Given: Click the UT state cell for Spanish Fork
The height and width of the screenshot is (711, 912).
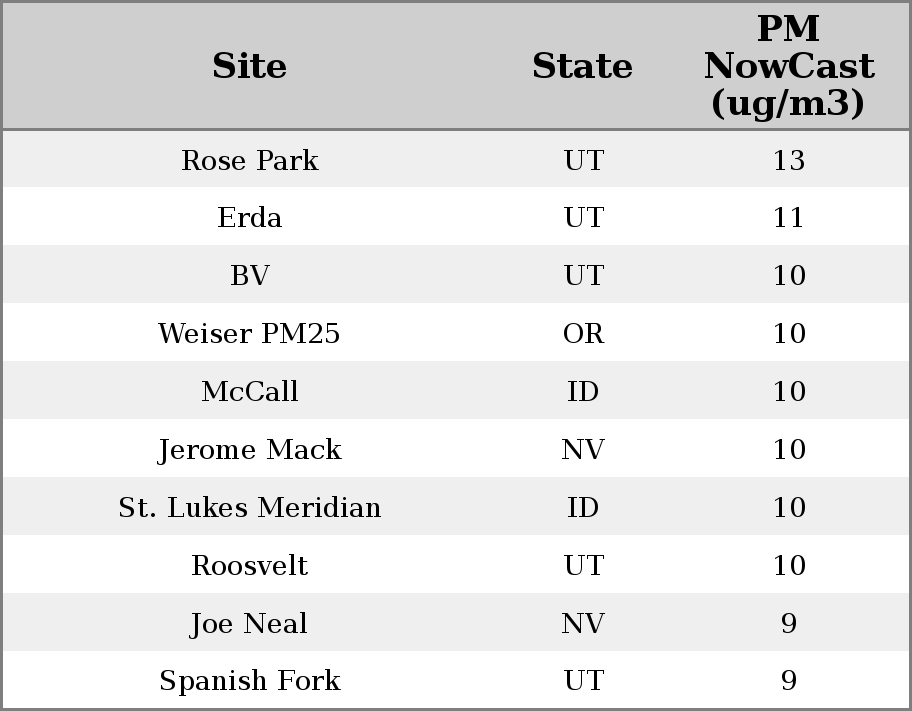Looking at the screenshot, I should [583, 681].
